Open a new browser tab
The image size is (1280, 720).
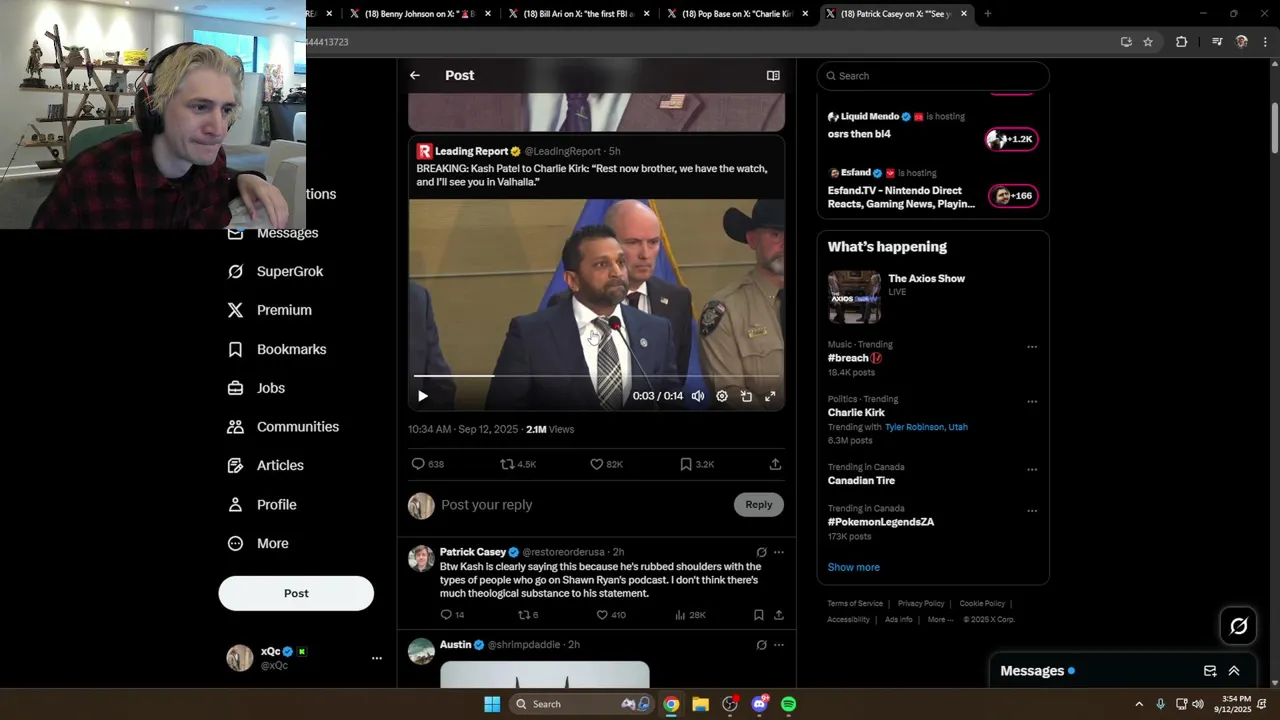point(988,14)
